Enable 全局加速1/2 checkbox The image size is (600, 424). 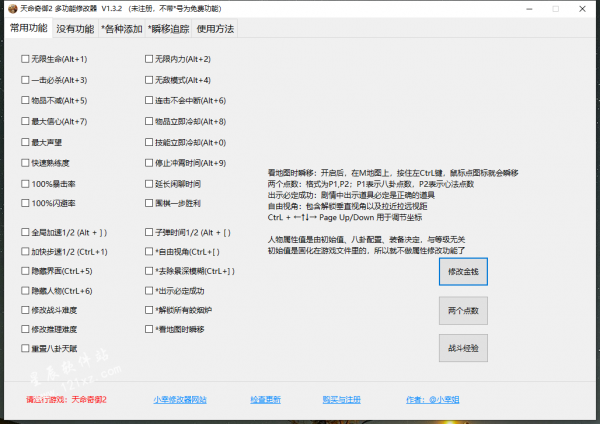pyautogui.click(x=25, y=233)
